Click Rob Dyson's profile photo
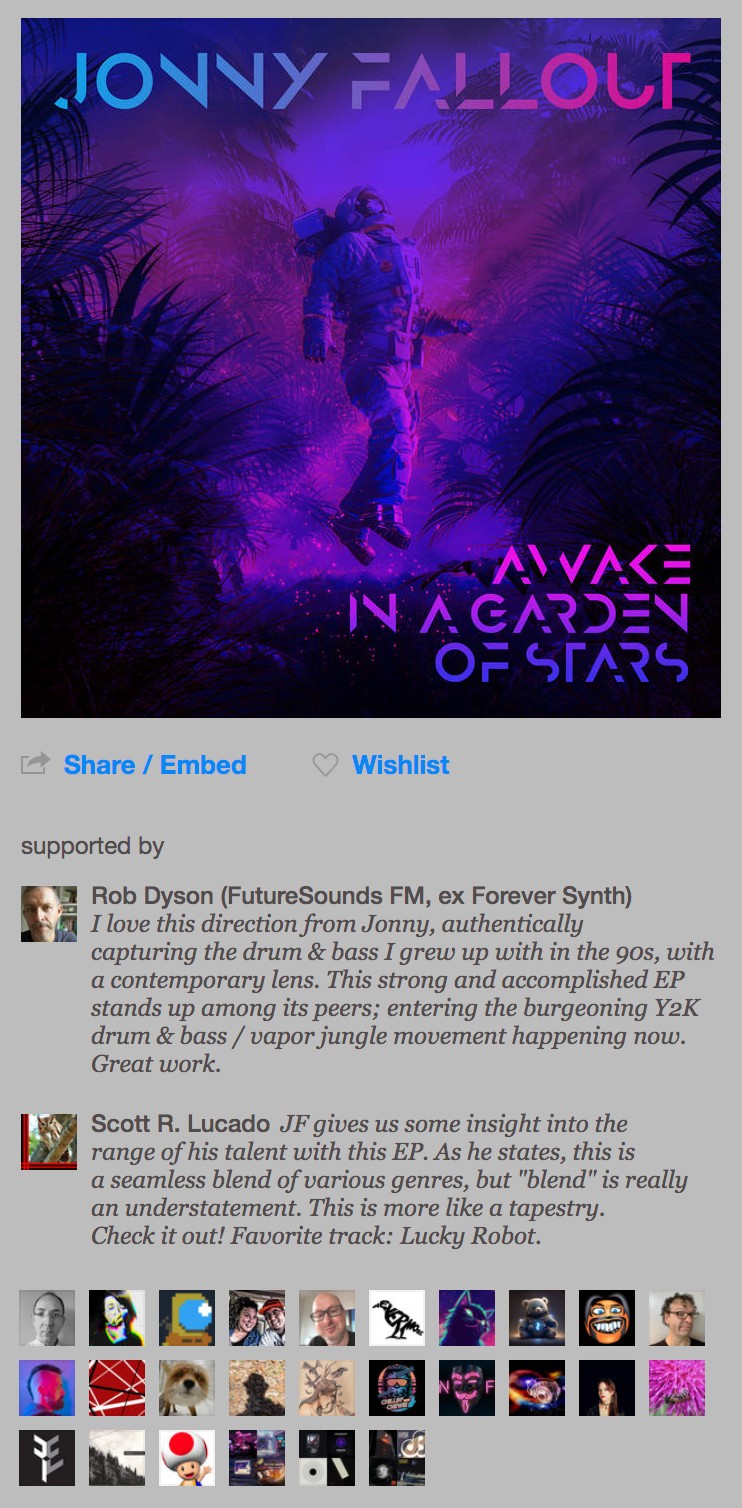This screenshot has width=742, height=1508. [x=49, y=913]
